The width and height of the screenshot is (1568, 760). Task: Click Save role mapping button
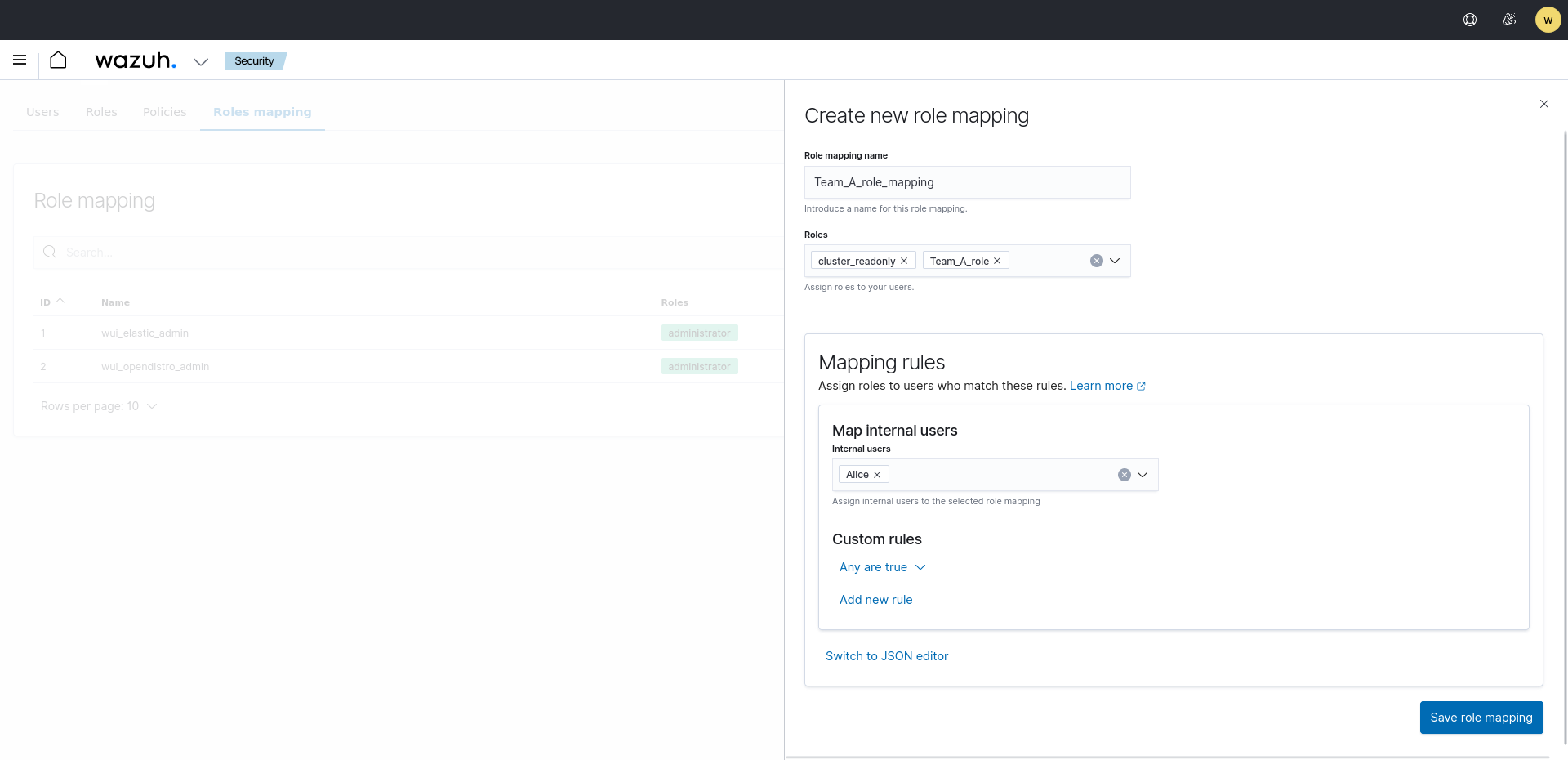(x=1481, y=718)
